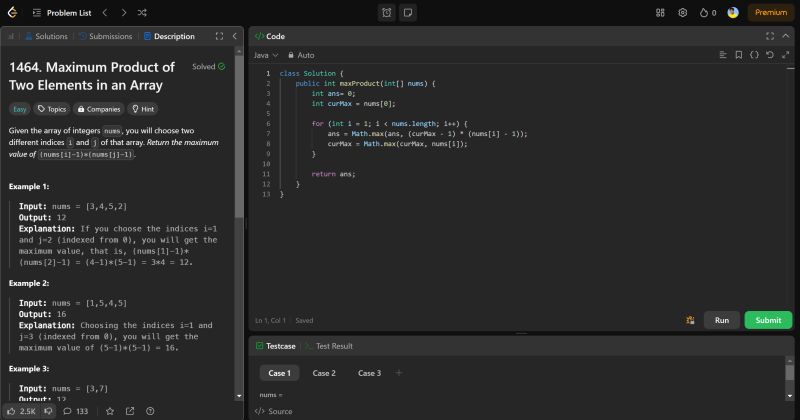Viewport: 800px width, 420px height.
Task: Click the curly braces icon
Action: pos(754,55)
